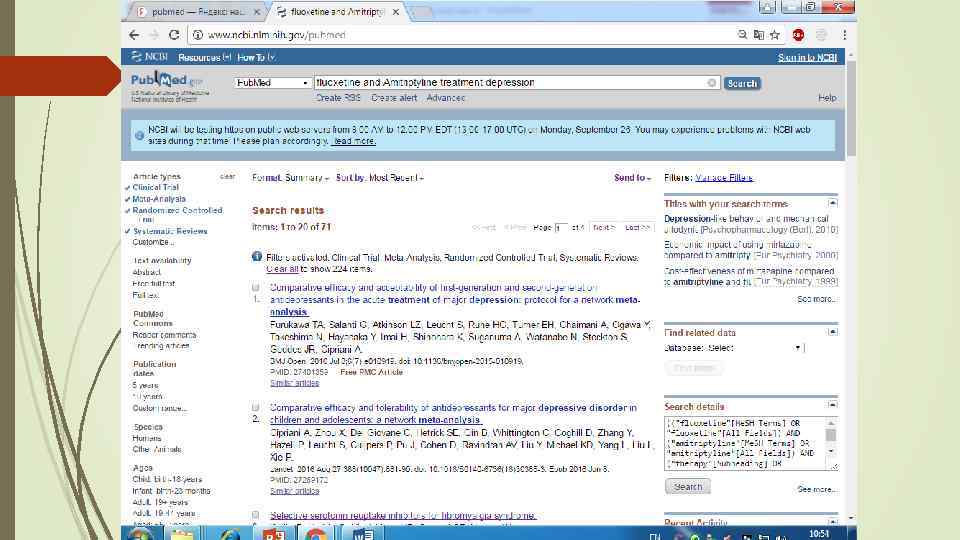Image resolution: width=960 pixels, height=540 pixels.
Task: Open the Windows Start button
Action: [140, 534]
